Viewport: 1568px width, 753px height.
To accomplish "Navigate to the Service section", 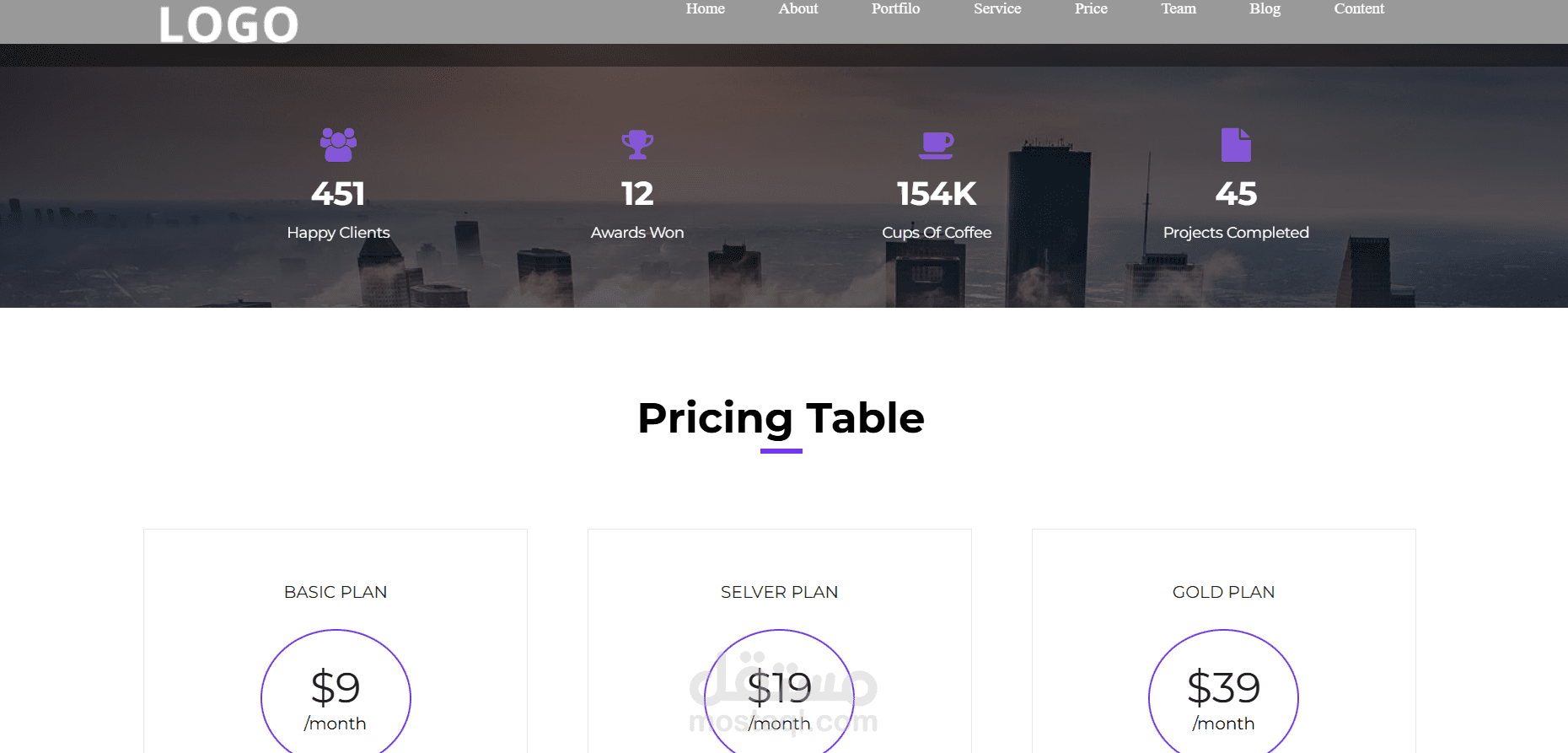I will [997, 8].
